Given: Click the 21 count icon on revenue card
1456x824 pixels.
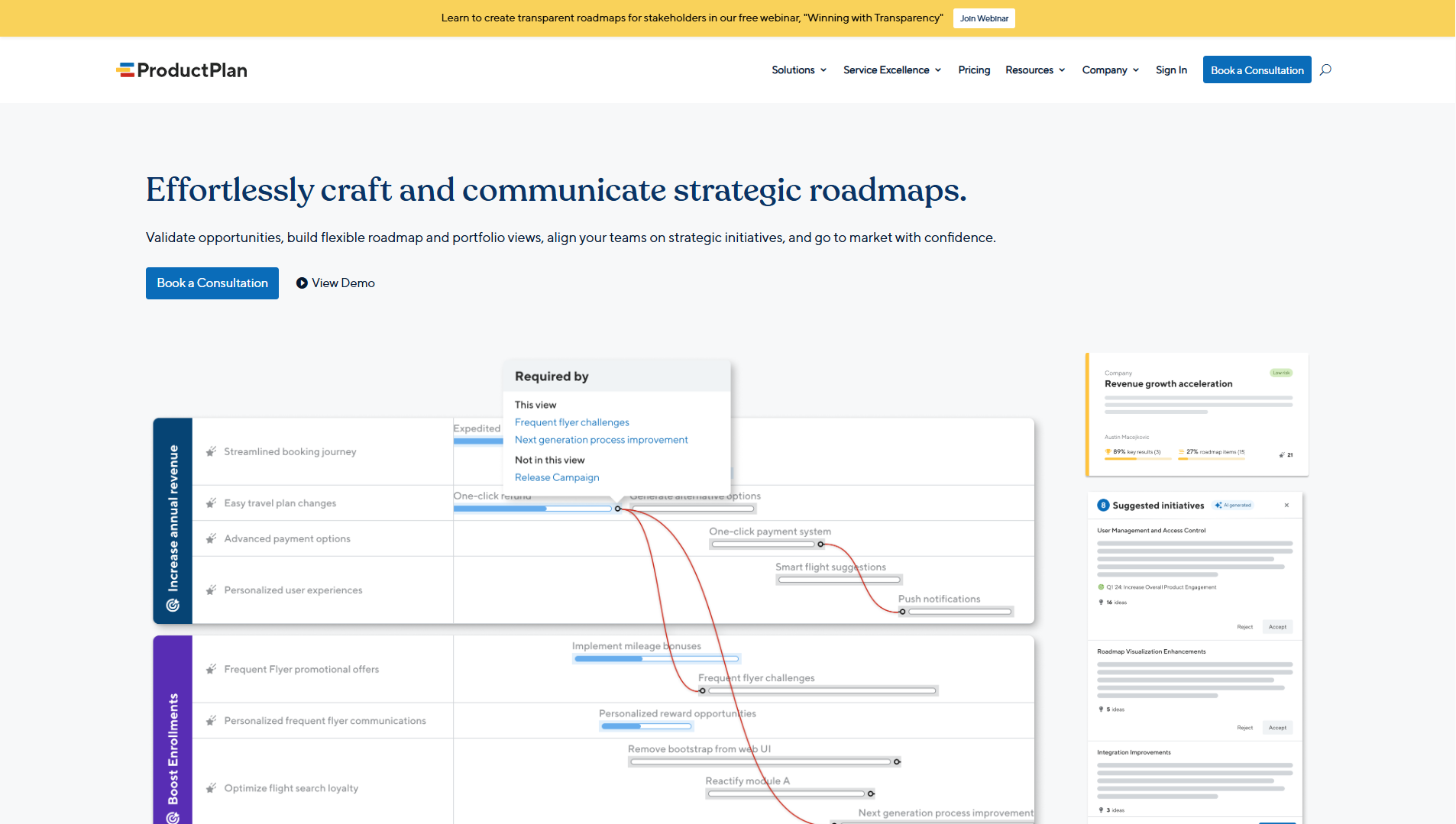Looking at the screenshot, I should (1282, 454).
